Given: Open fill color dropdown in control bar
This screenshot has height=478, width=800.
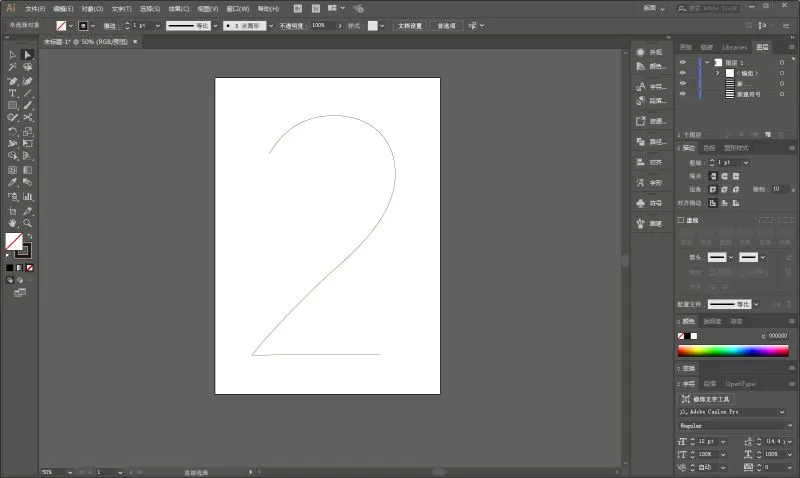Looking at the screenshot, I should click(x=70, y=26).
